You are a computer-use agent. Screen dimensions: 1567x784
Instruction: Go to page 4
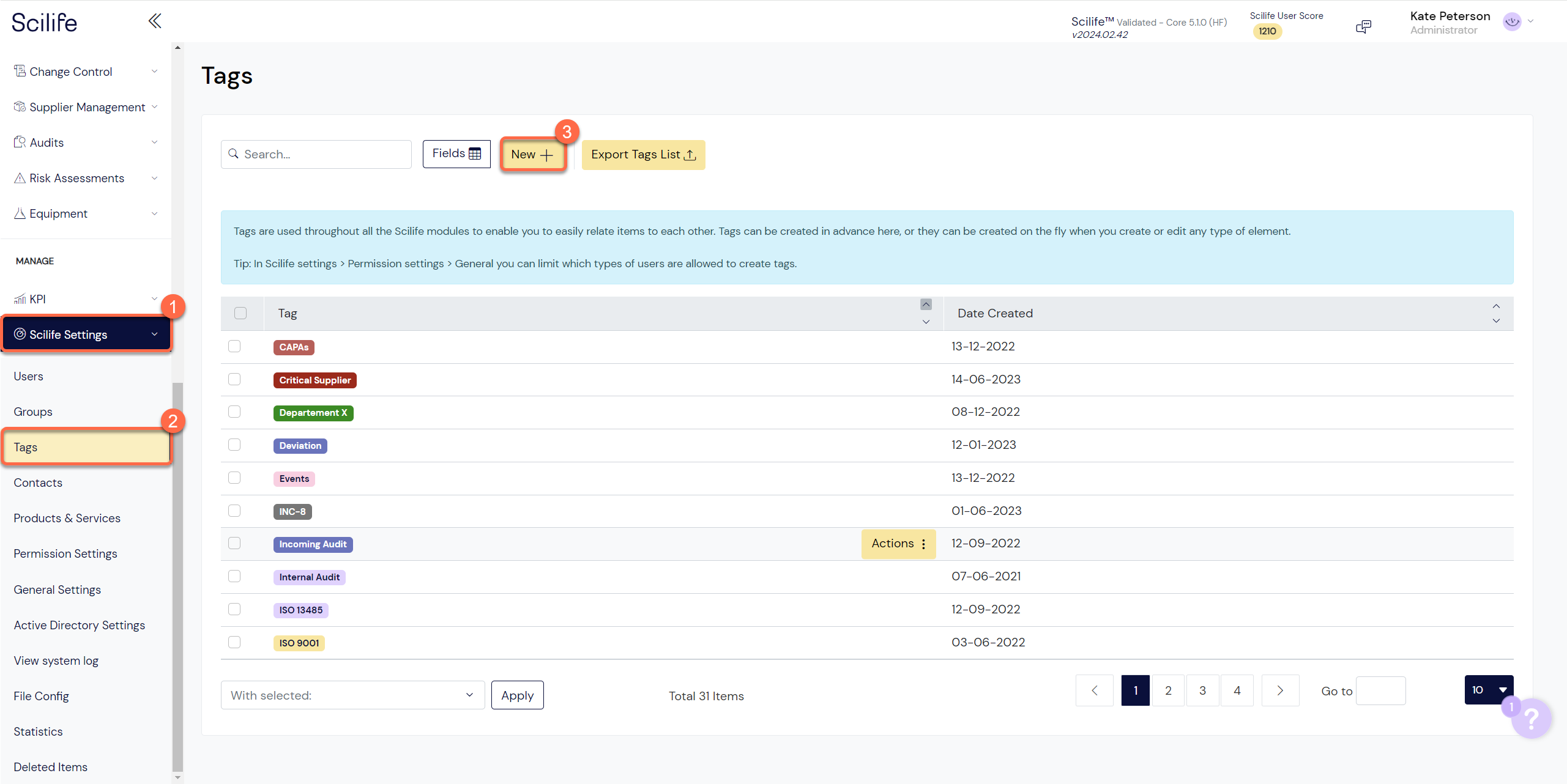point(1237,690)
